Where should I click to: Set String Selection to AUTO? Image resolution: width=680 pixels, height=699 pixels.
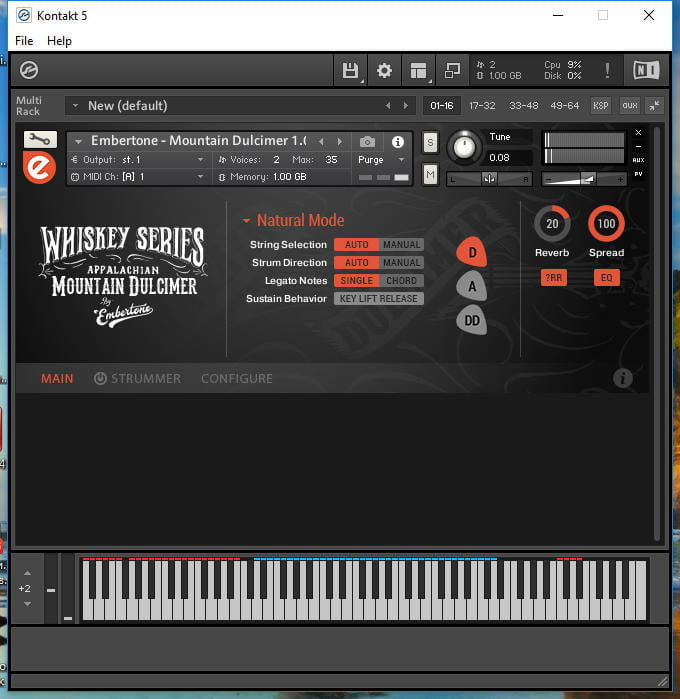[x=356, y=245]
